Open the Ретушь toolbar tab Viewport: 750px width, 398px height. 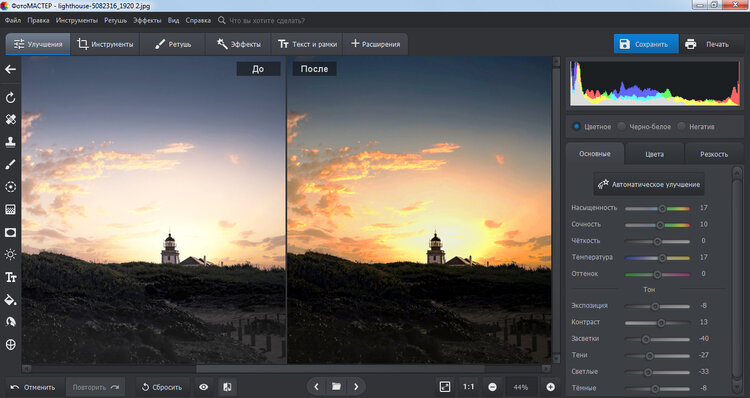(173, 44)
